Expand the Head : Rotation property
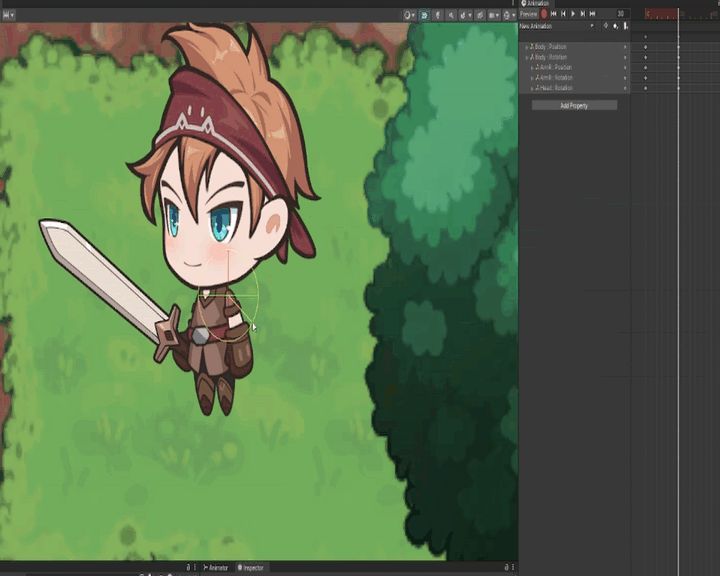The image size is (720, 576). 532,88
